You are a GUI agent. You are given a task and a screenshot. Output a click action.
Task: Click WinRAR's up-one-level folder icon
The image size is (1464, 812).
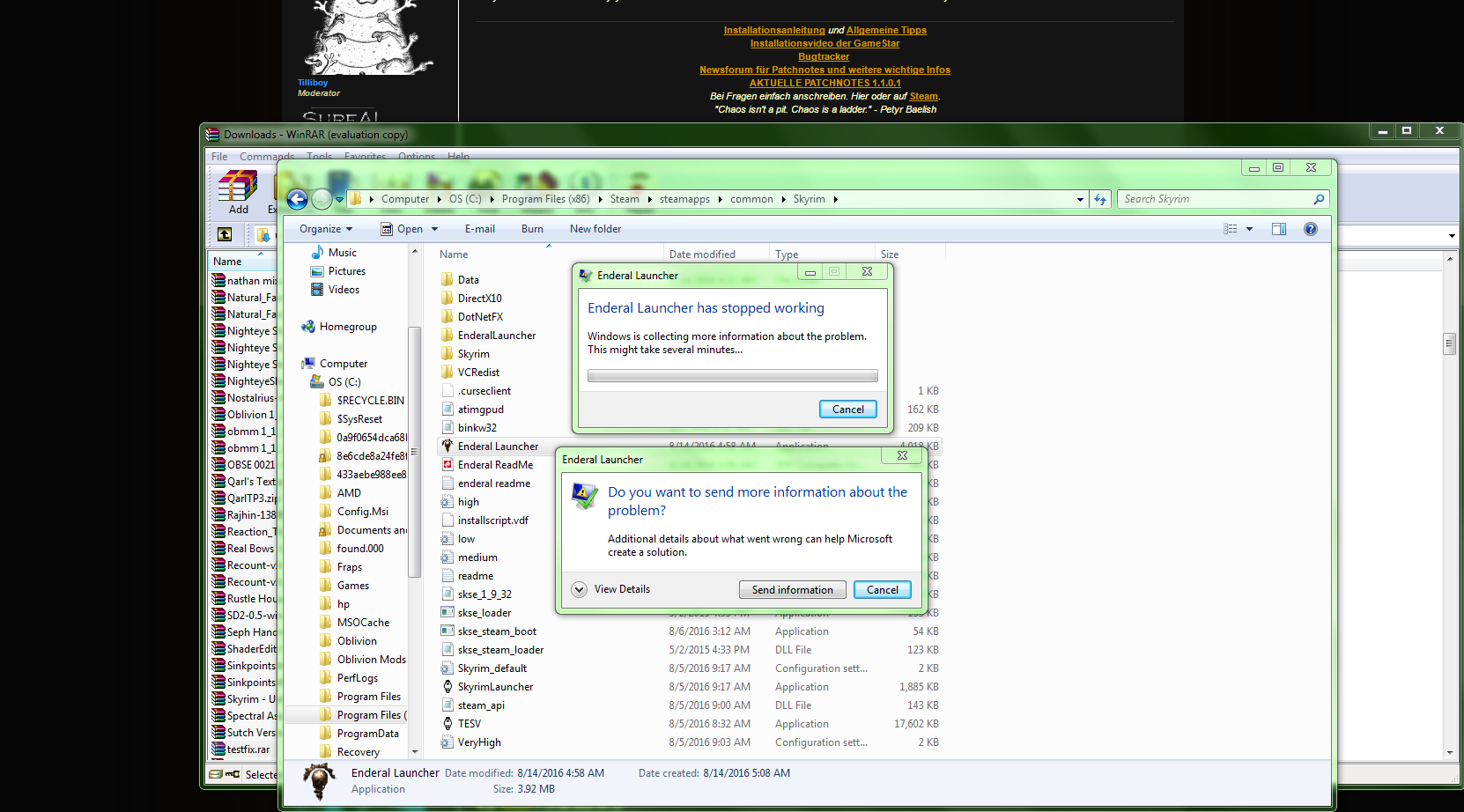click(225, 234)
